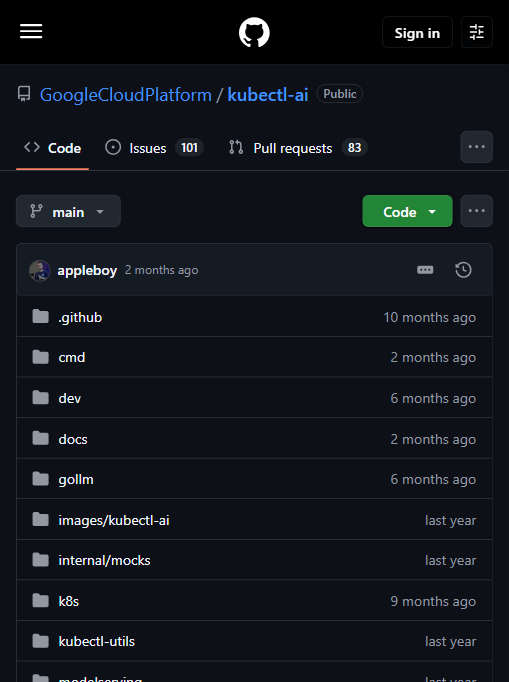Switch to the Code tab
509x682 pixels.
click(x=52, y=148)
